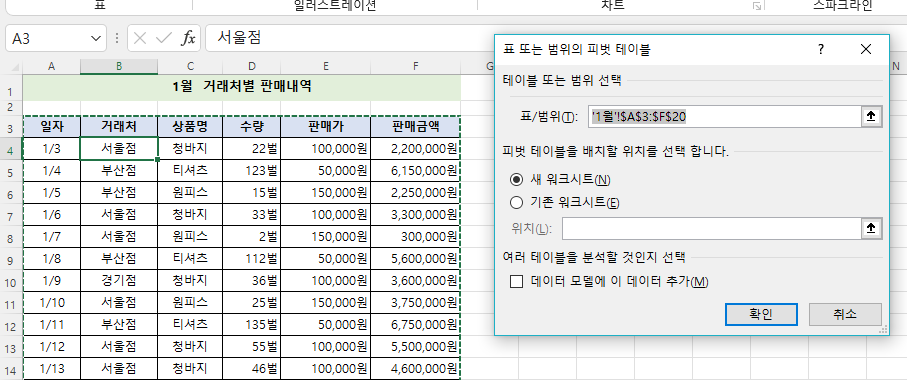Select the 기존 워크시트 radio option
907x380 pixels.
517,202
